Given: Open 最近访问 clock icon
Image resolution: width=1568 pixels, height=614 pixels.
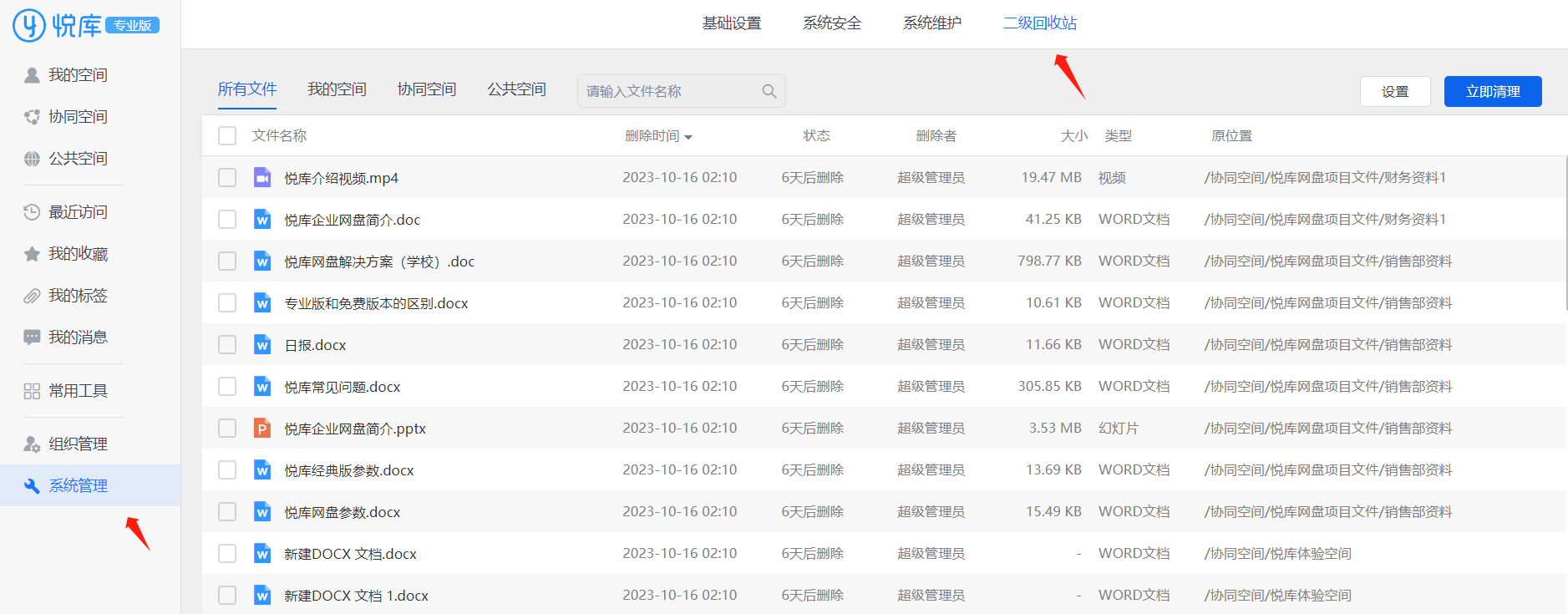Looking at the screenshot, I should click(x=32, y=212).
